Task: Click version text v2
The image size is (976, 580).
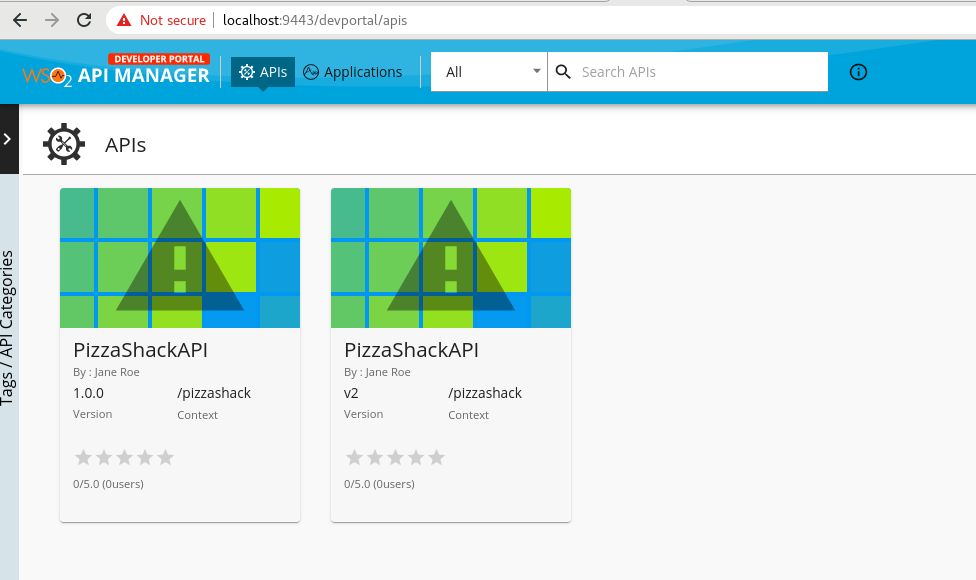Action: [x=351, y=393]
